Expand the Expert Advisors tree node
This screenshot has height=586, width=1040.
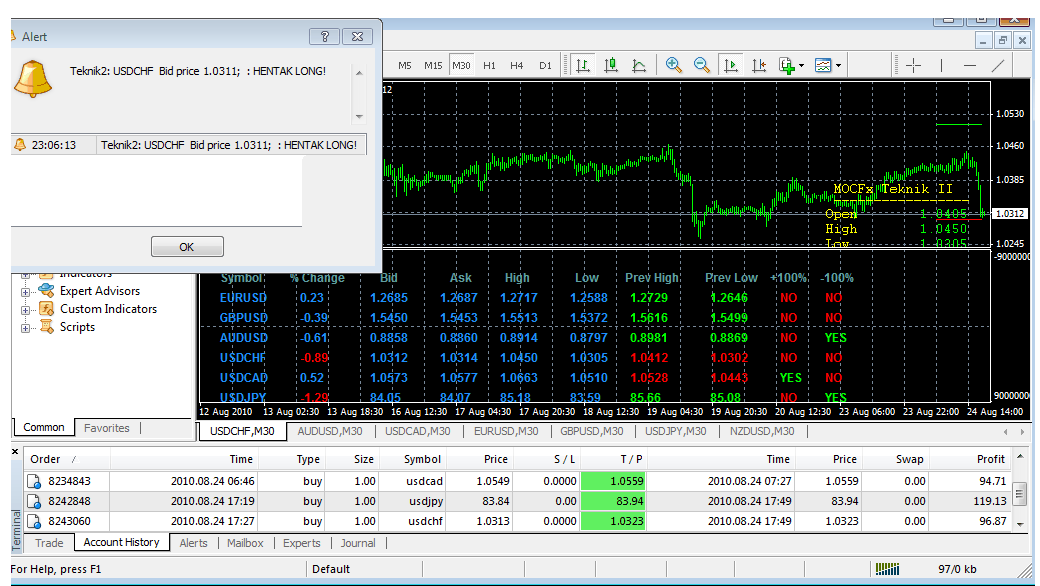(x=25, y=292)
